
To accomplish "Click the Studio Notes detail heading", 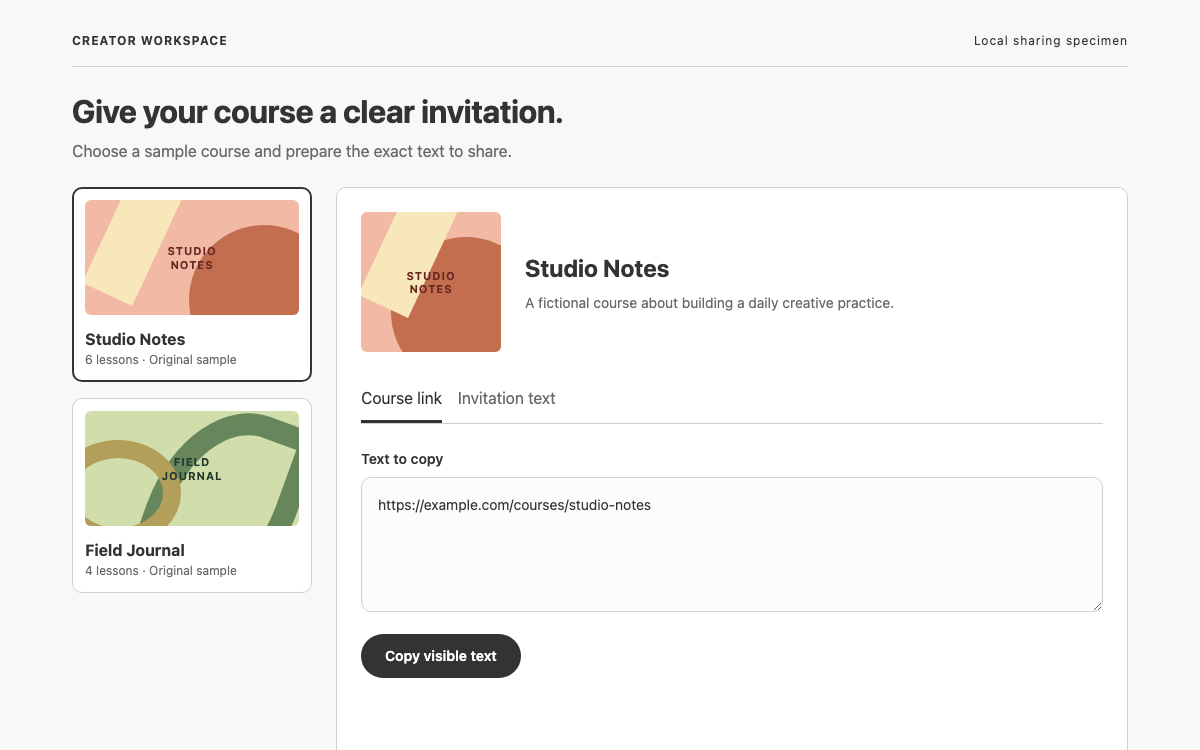I will click(x=597, y=269).
